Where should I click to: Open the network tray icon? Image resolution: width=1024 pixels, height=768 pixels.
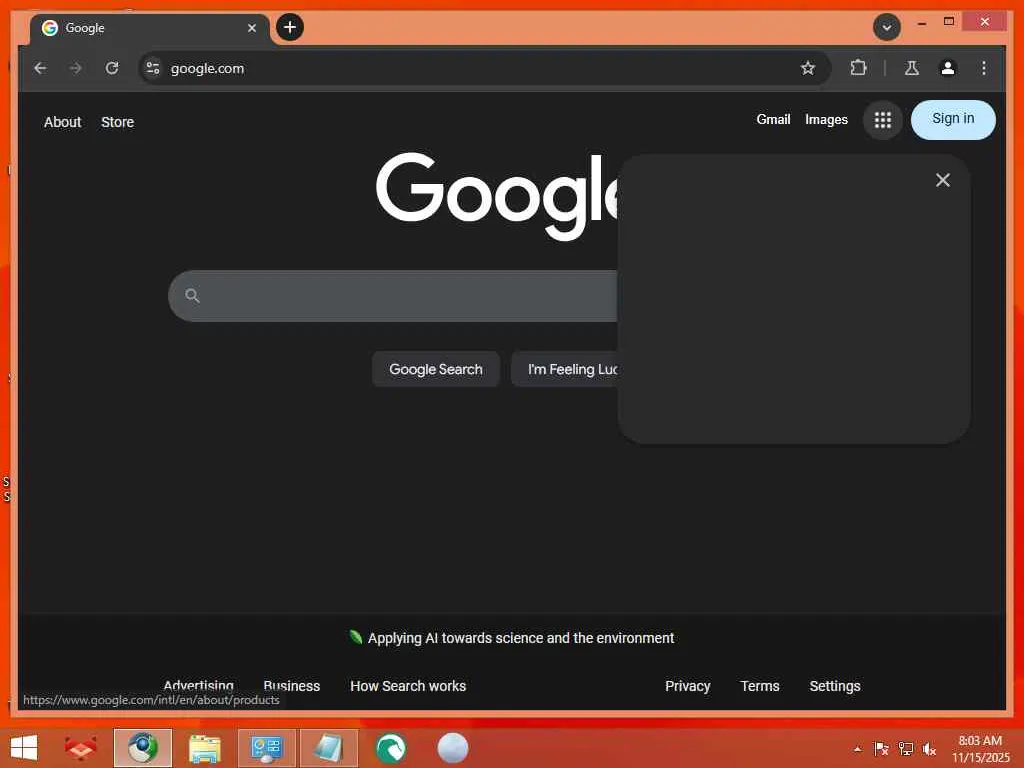pyautogui.click(x=905, y=748)
